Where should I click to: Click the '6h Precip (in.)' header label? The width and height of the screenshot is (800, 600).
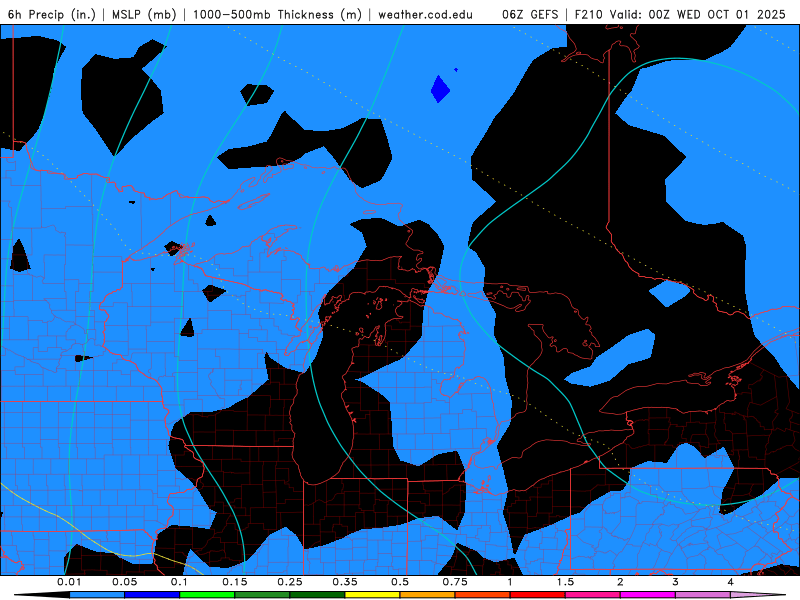point(52,14)
